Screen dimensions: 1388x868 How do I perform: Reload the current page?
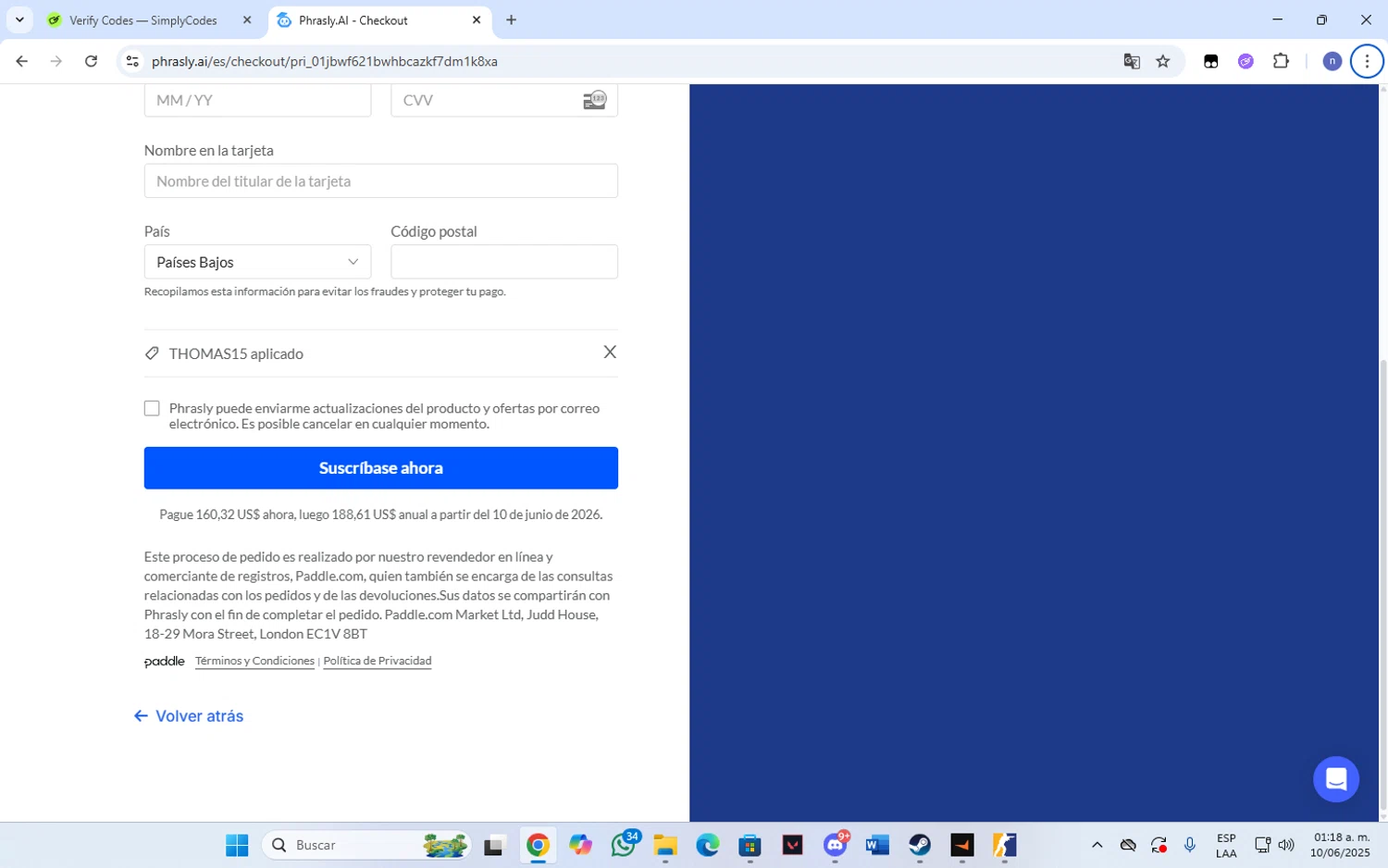tap(91, 61)
